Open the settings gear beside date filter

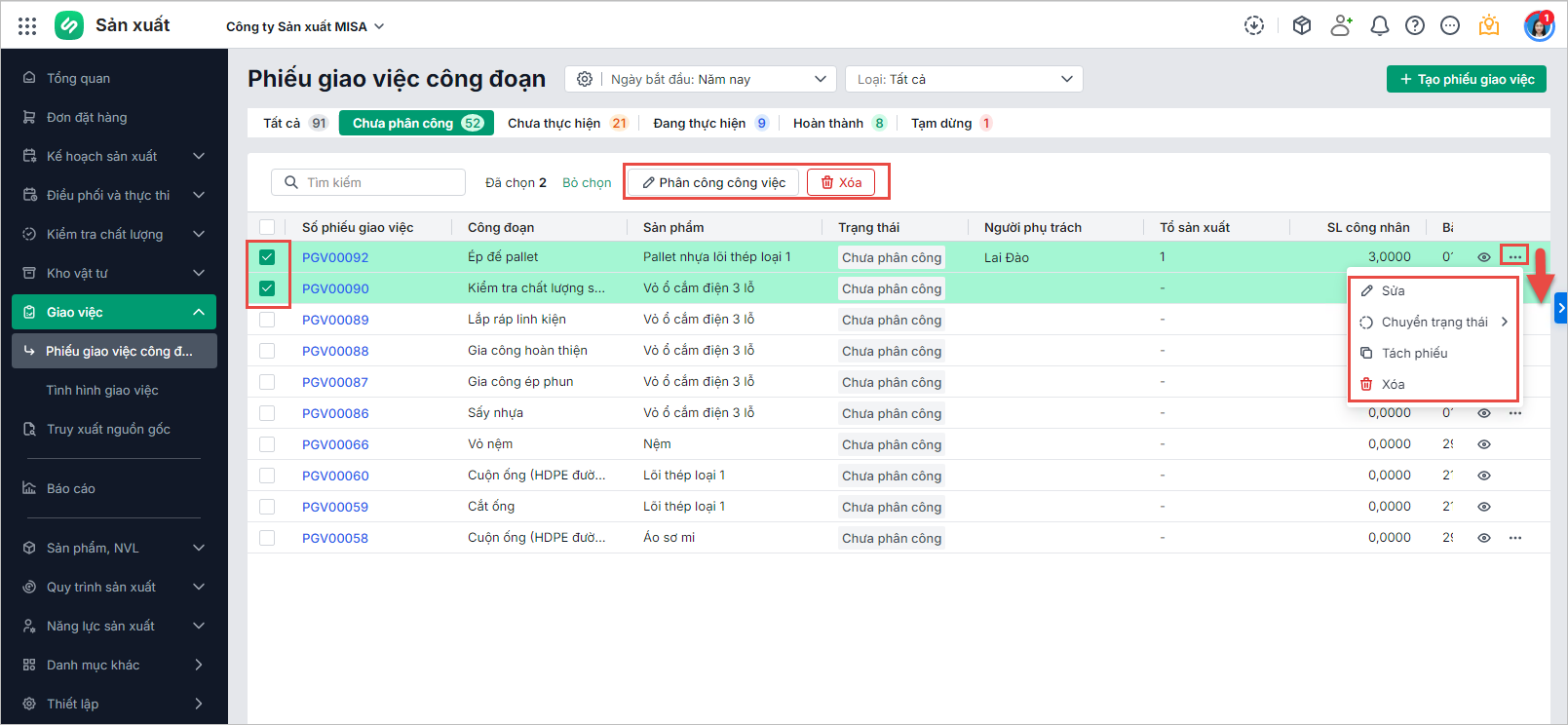point(584,79)
